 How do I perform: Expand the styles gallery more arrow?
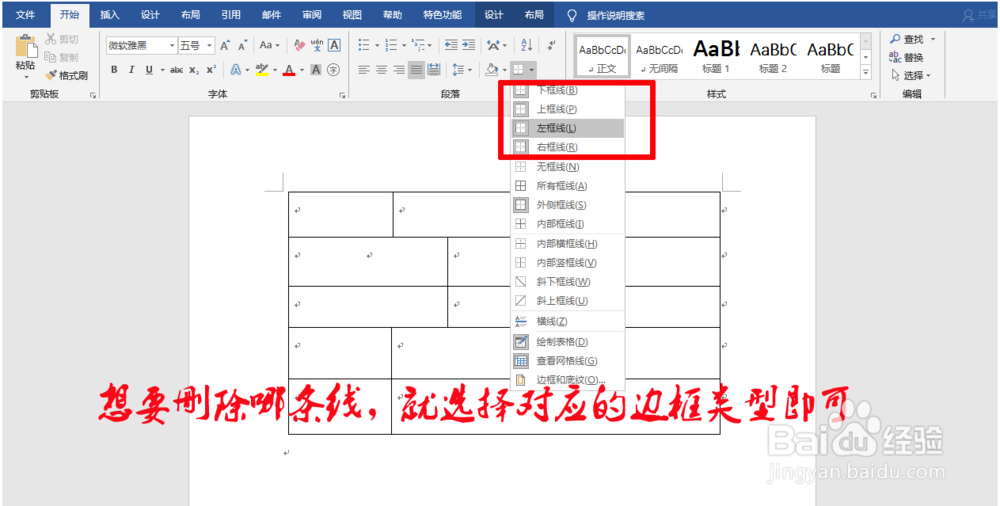pyautogui.click(x=865, y=73)
